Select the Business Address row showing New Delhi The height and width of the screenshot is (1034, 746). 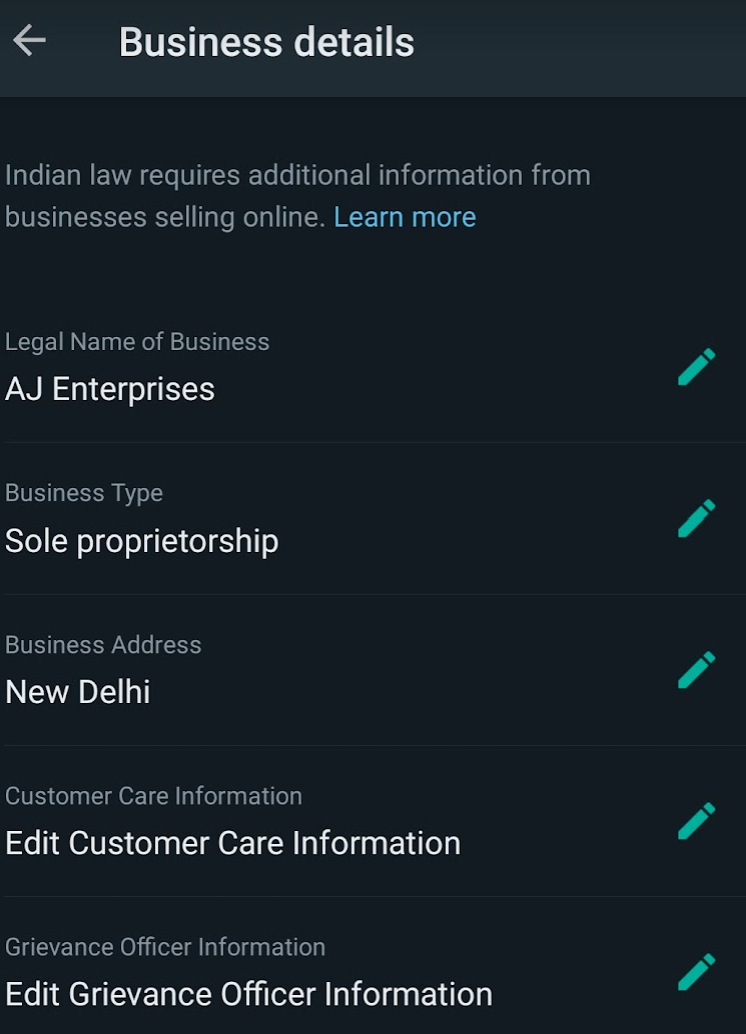(x=300, y=670)
